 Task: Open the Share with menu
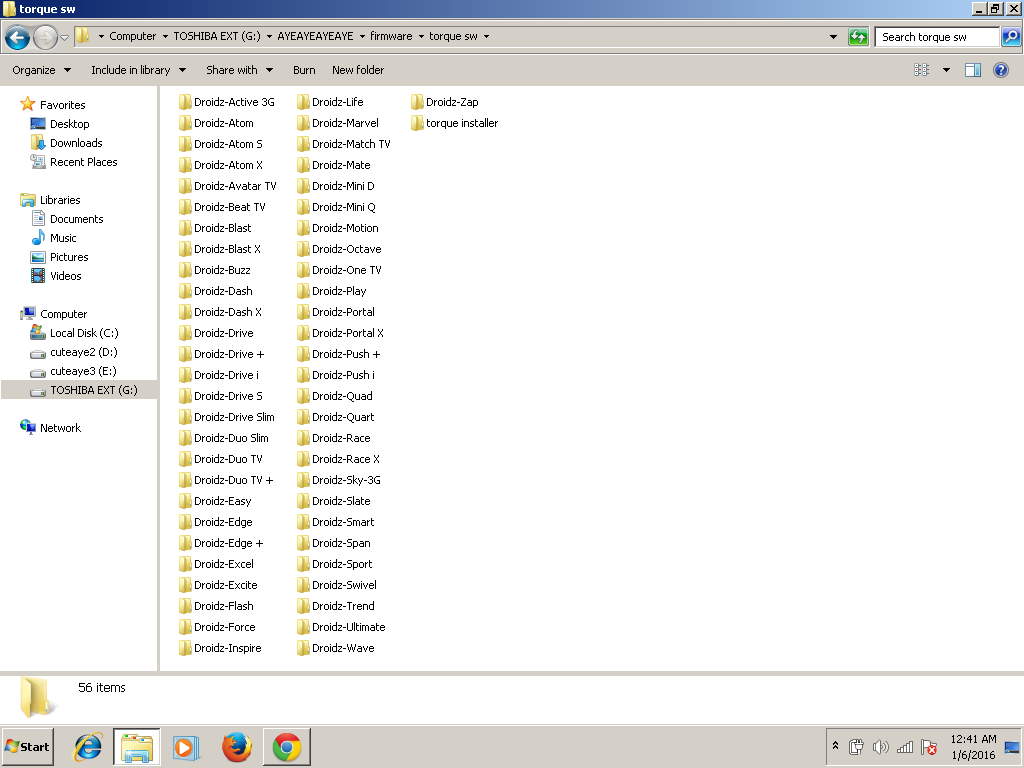[x=239, y=70]
